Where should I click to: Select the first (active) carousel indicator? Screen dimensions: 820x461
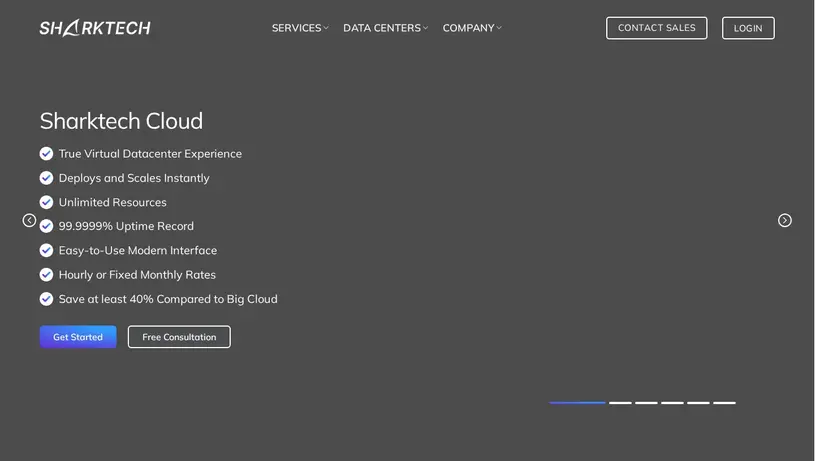[577, 402]
